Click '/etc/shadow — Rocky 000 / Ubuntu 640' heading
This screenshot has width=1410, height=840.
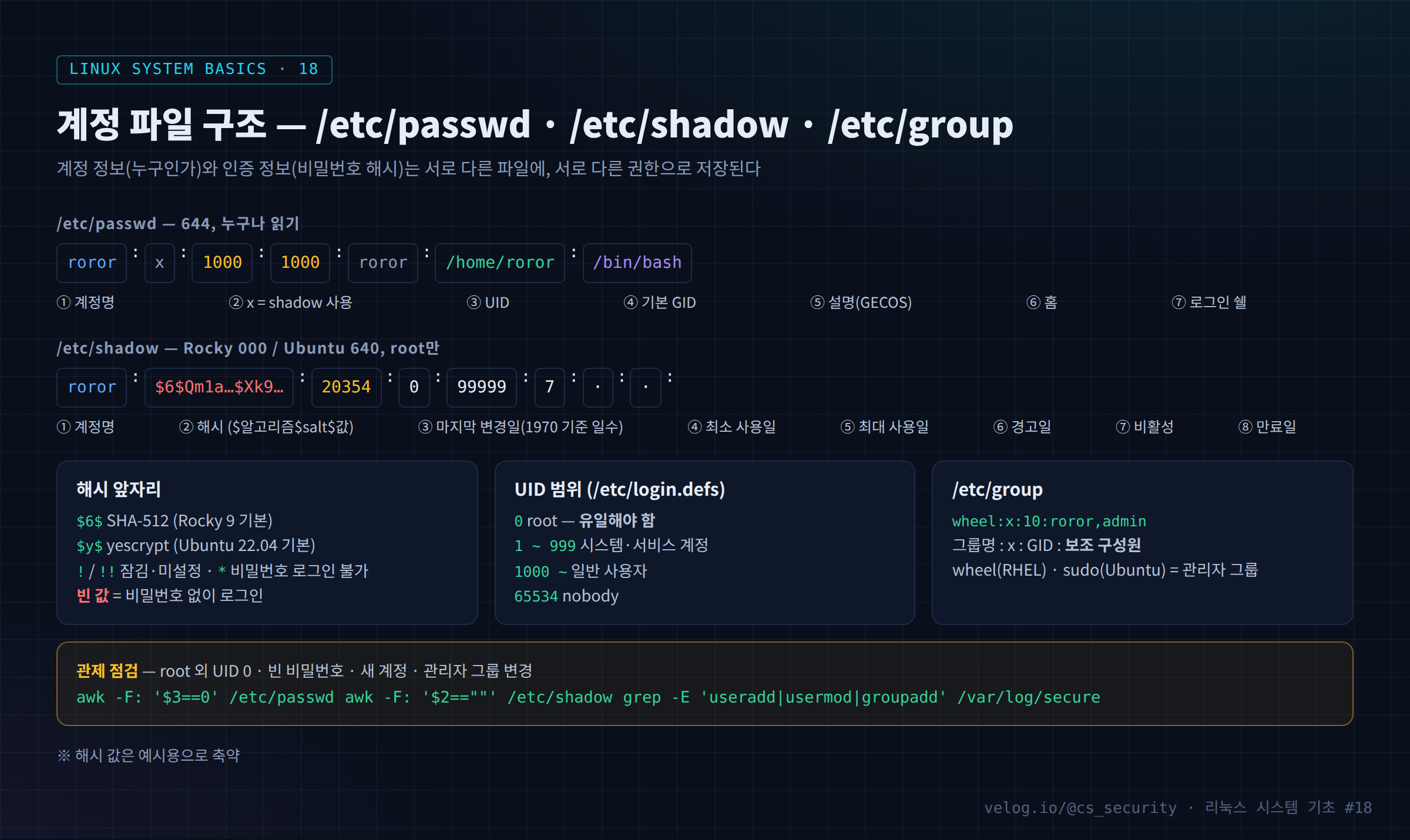tap(248, 348)
